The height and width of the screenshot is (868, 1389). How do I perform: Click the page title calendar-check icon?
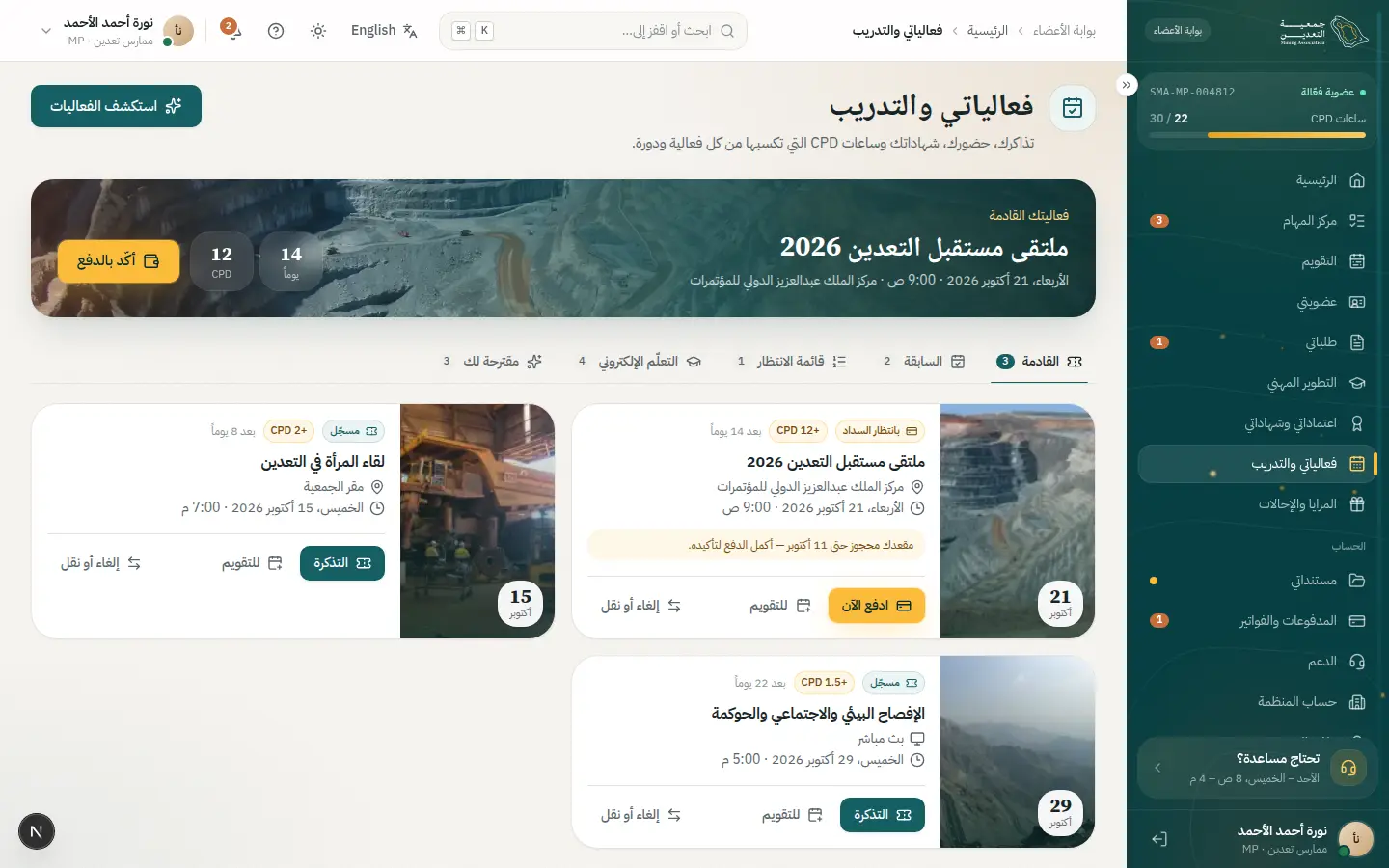1072,107
